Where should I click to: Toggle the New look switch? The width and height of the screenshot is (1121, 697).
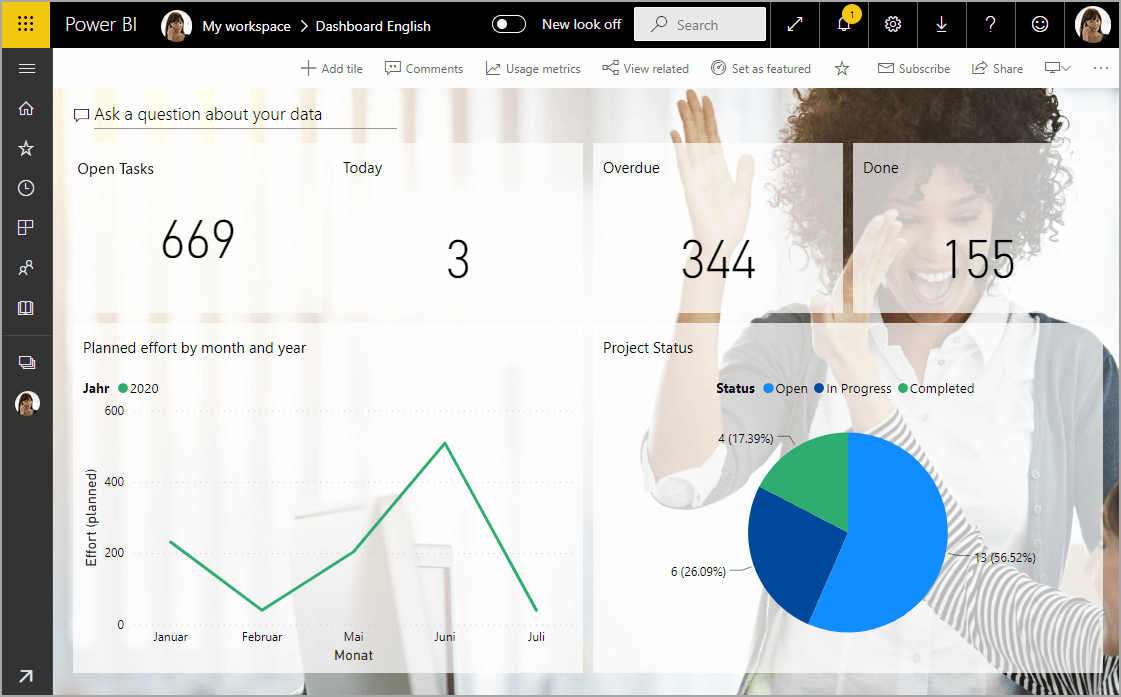[509, 24]
